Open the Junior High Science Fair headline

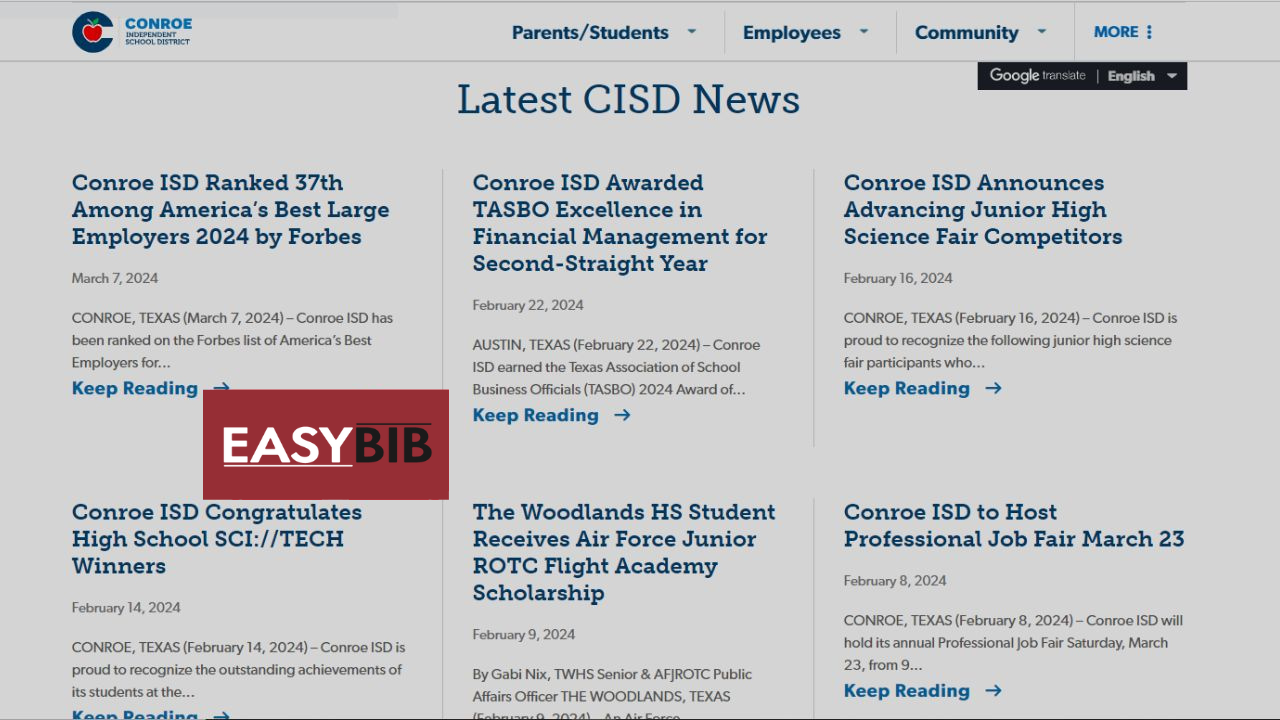983,210
